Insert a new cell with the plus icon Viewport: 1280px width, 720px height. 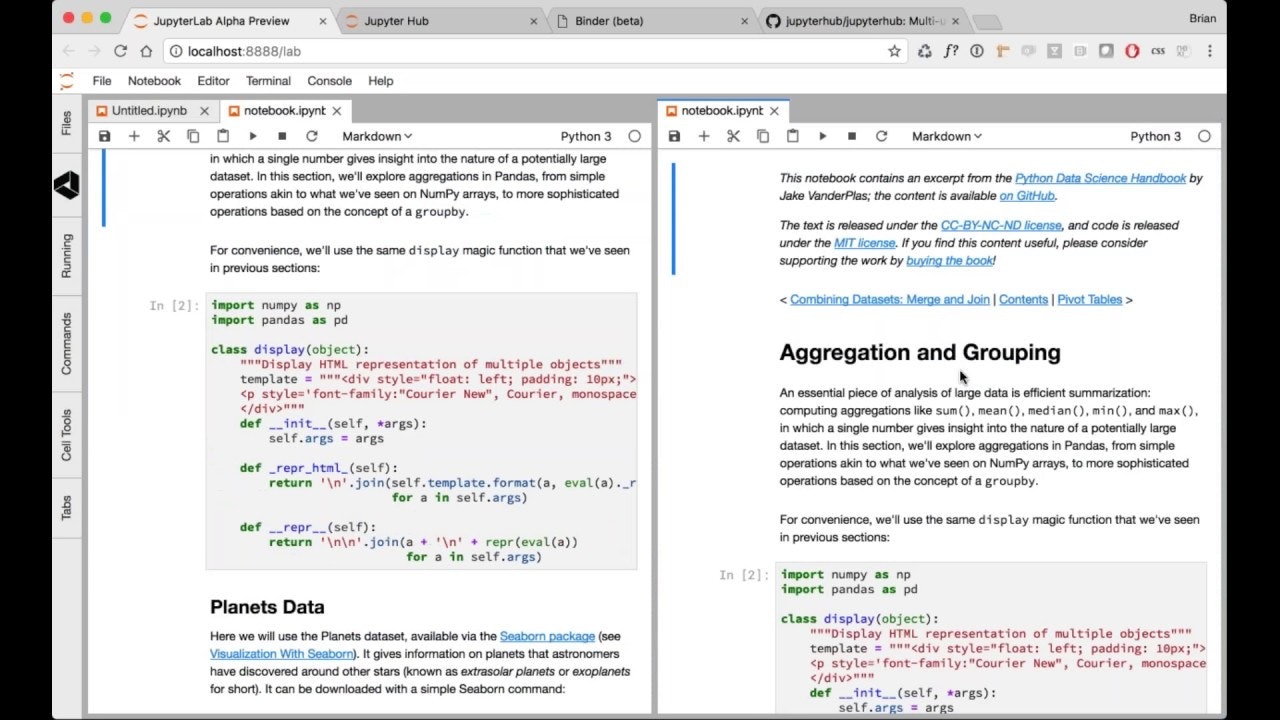tap(134, 135)
